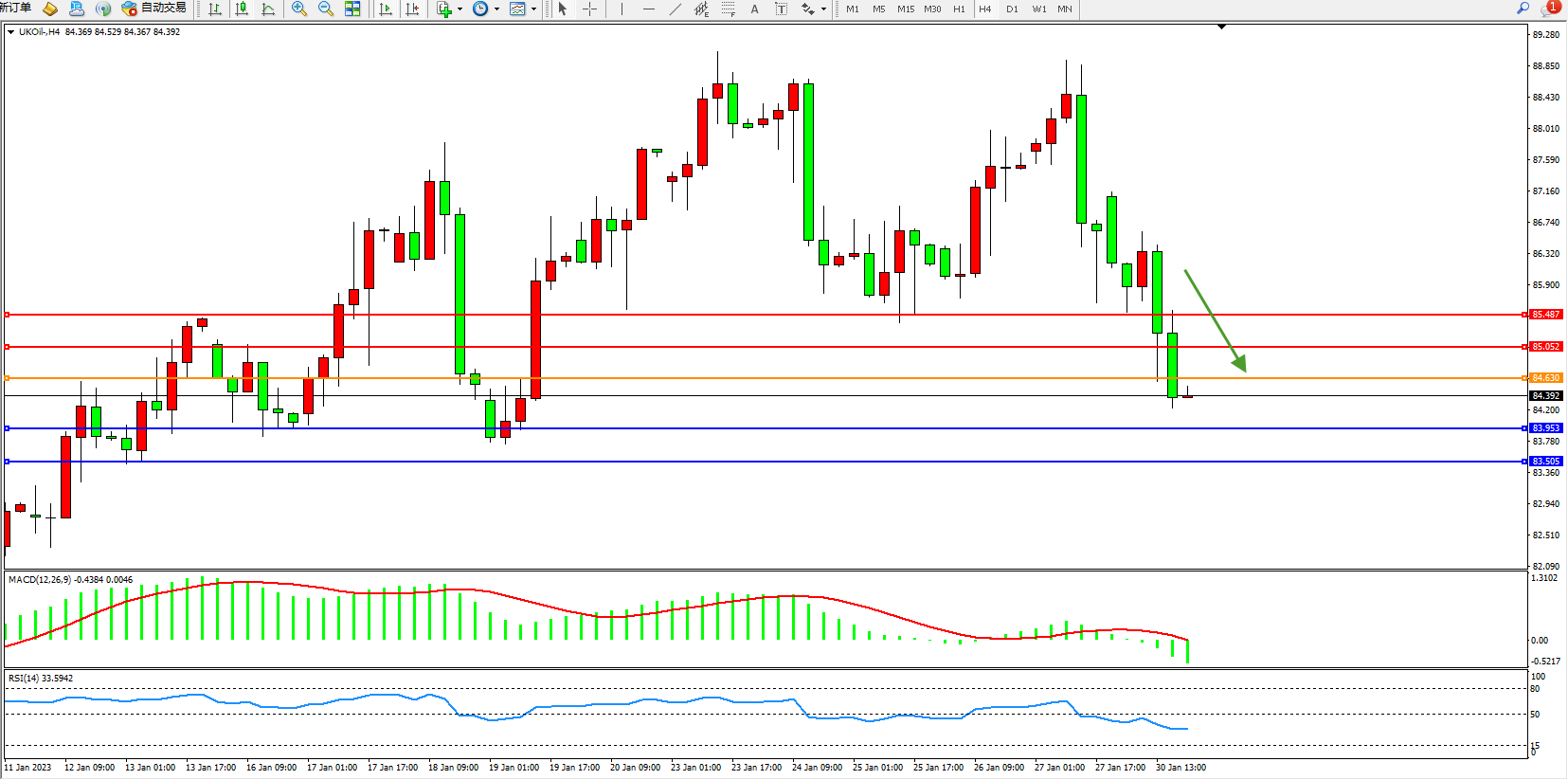The width and height of the screenshot is (1568, 780).
Task: Select the horizontal line drawing tool
Action: (648, 9)
